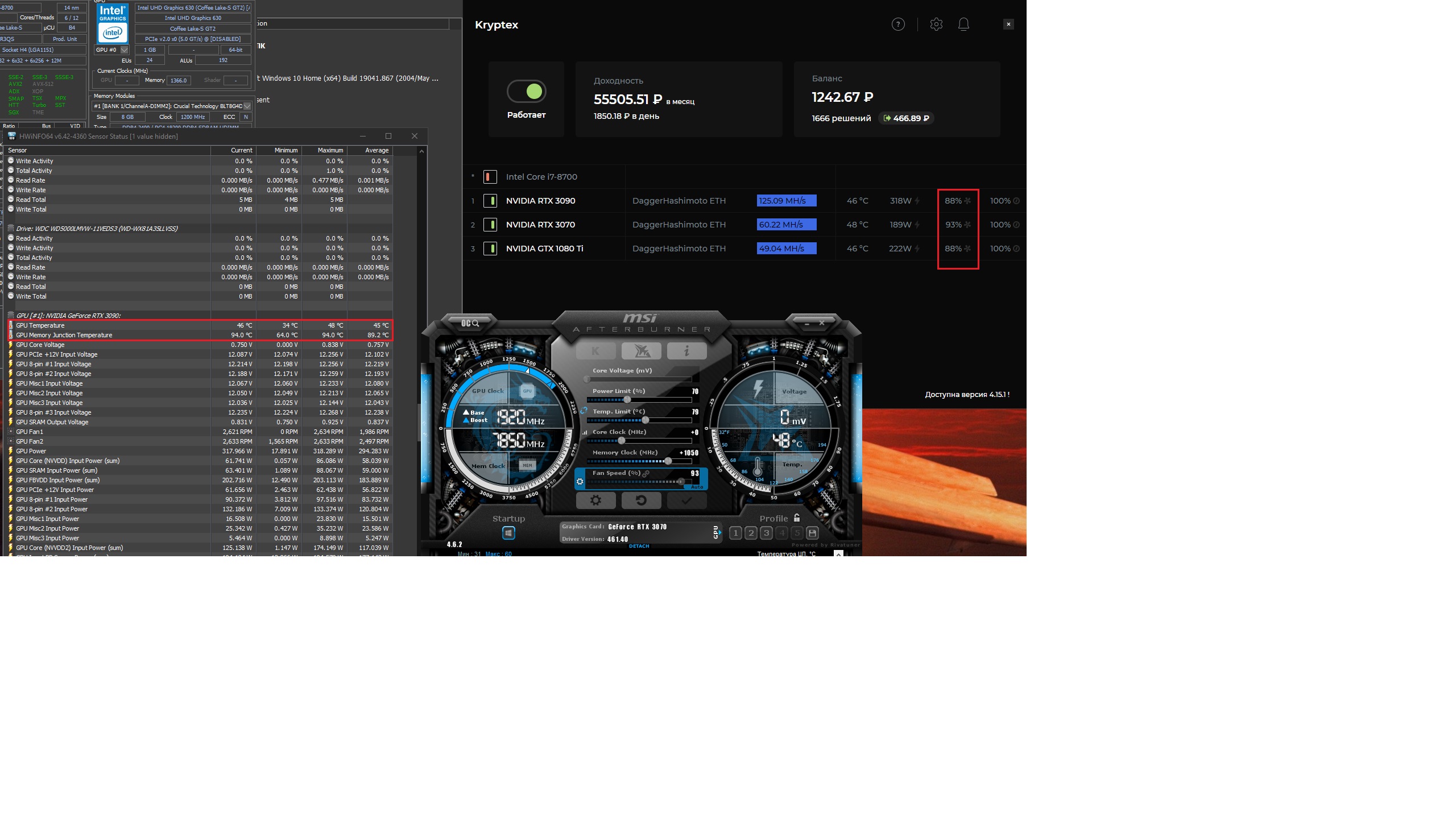Click RTX 3090 fan icon next to 88%
The image size is (1456, 819).
[967, 201]
